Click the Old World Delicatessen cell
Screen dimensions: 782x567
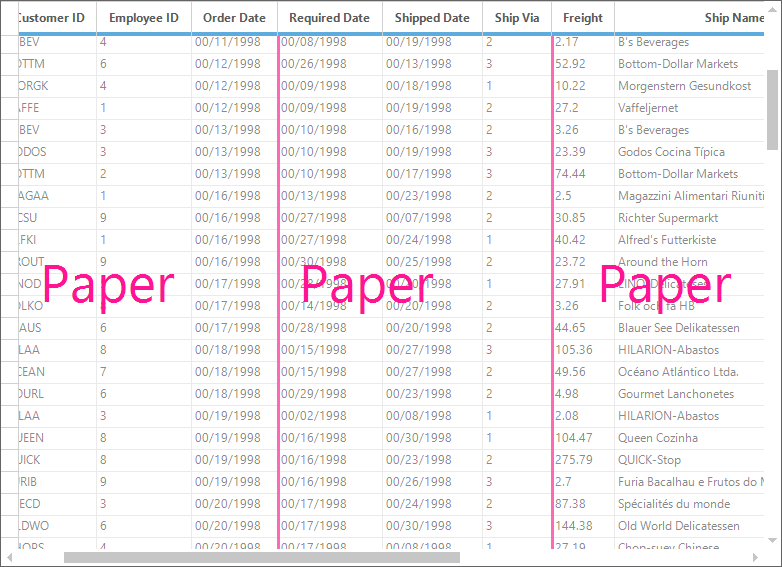689,526
